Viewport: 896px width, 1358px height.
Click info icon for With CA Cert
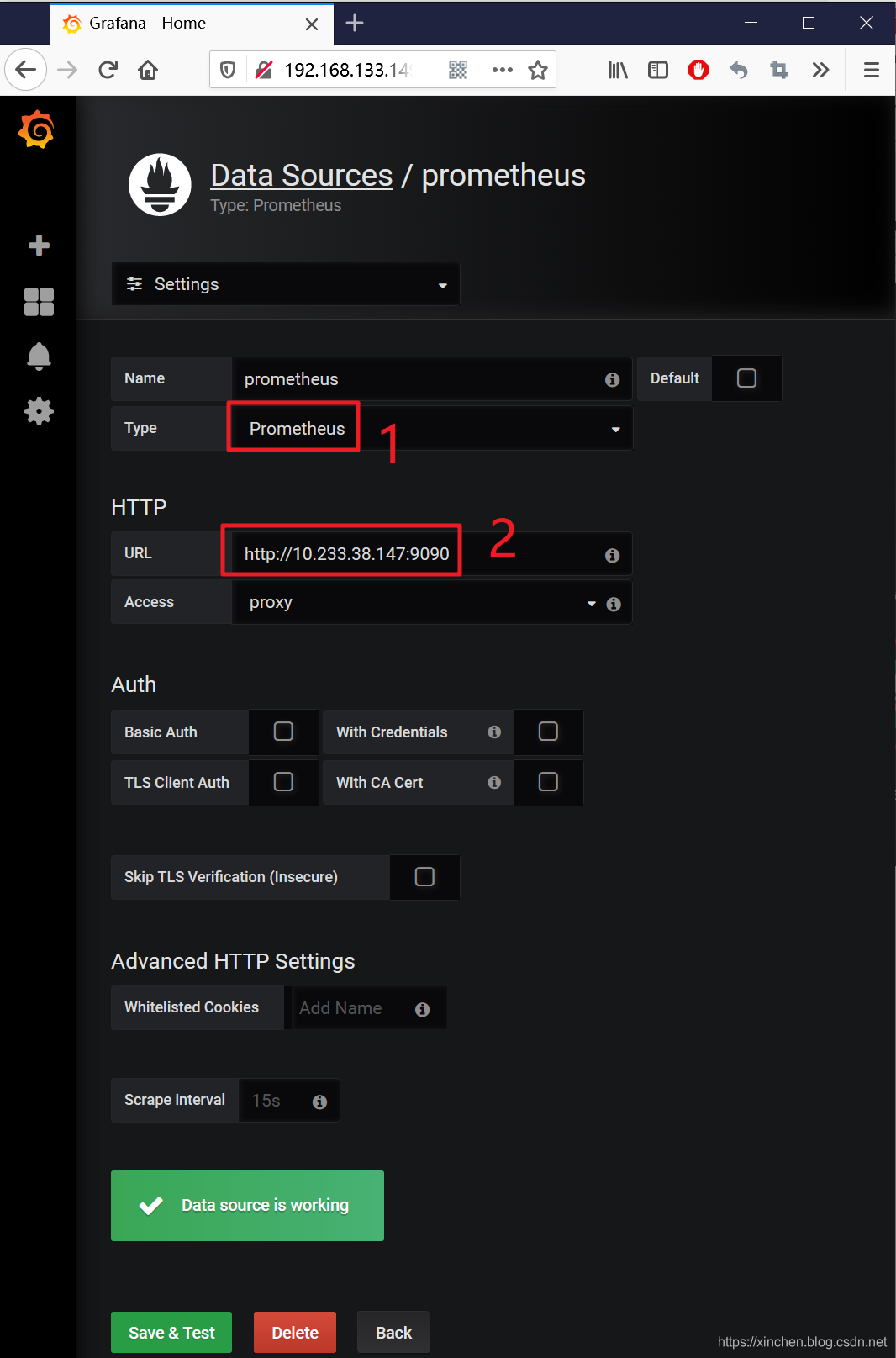coord(494,783)
